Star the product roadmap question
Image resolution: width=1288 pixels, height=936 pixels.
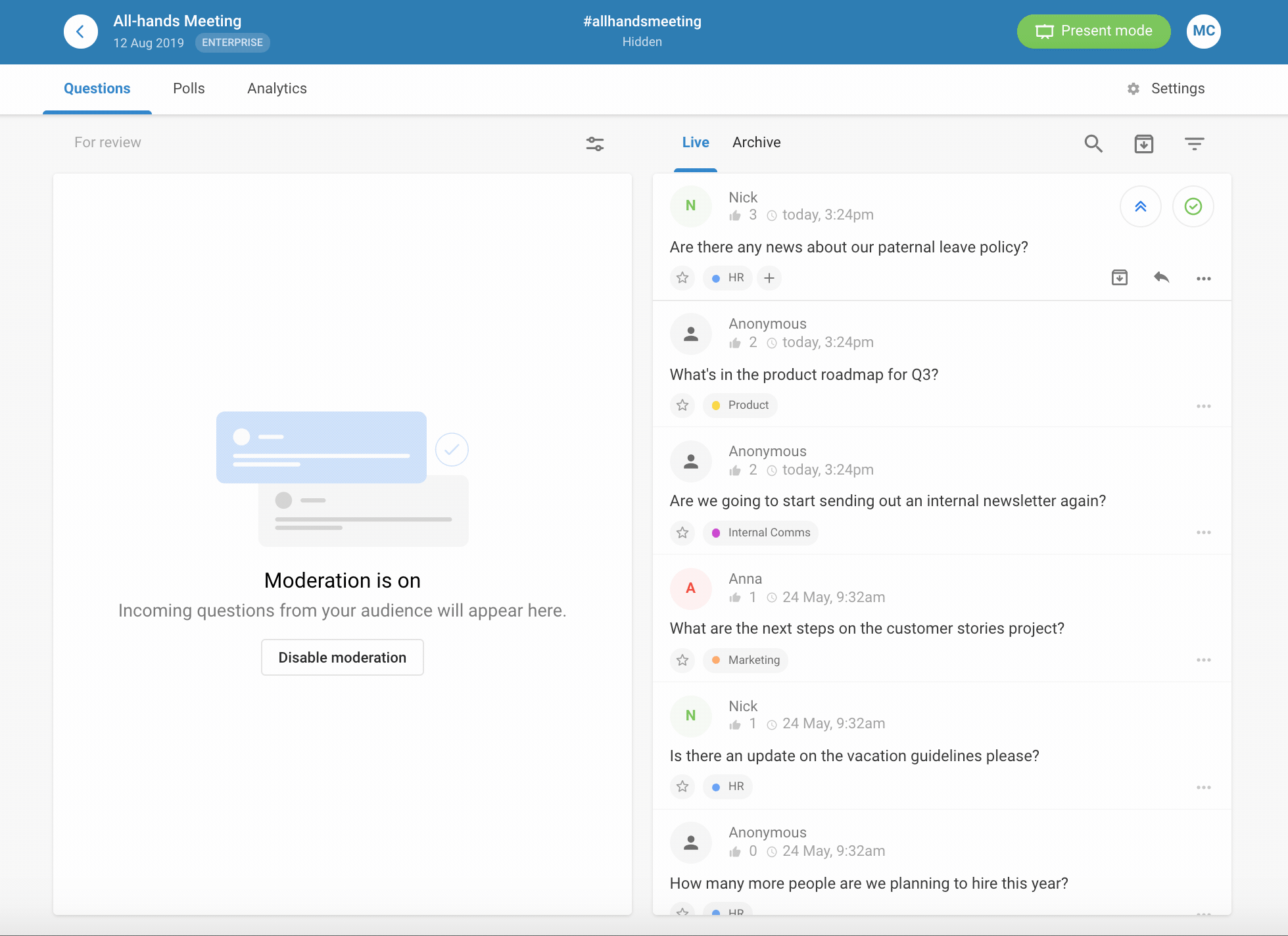tap(682, 405)
